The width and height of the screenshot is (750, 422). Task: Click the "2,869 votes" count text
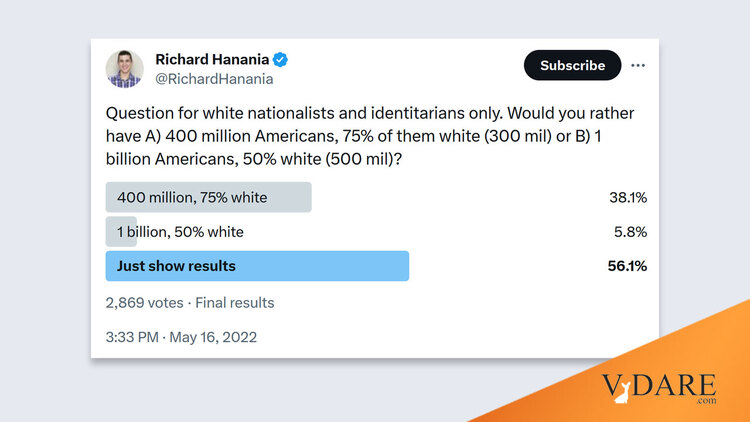coord(146,302)
